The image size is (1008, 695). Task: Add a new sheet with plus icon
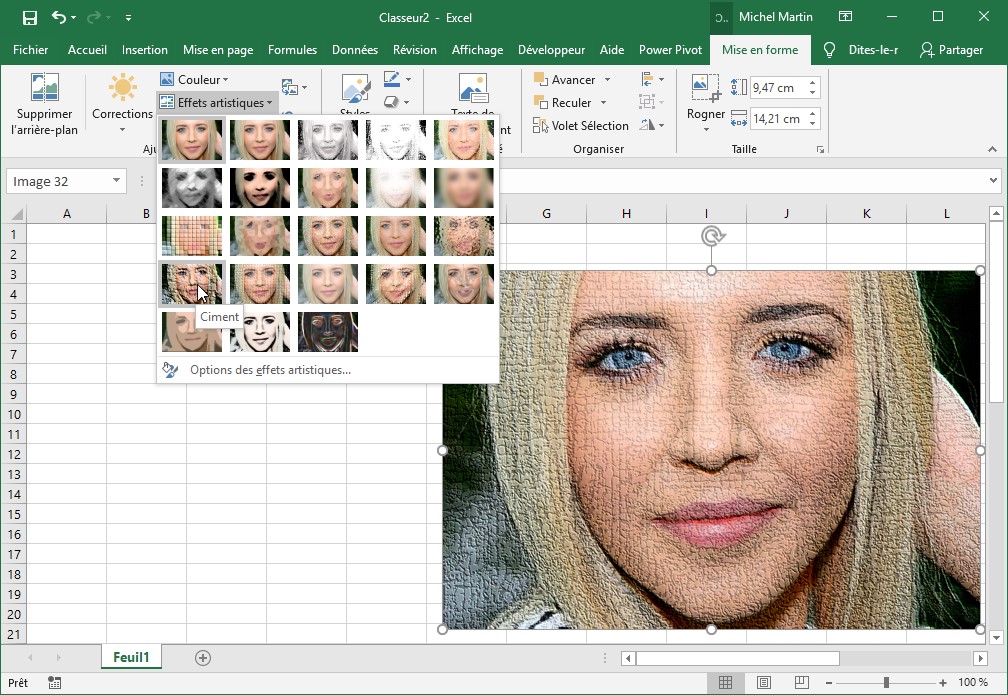click(203, 657)
